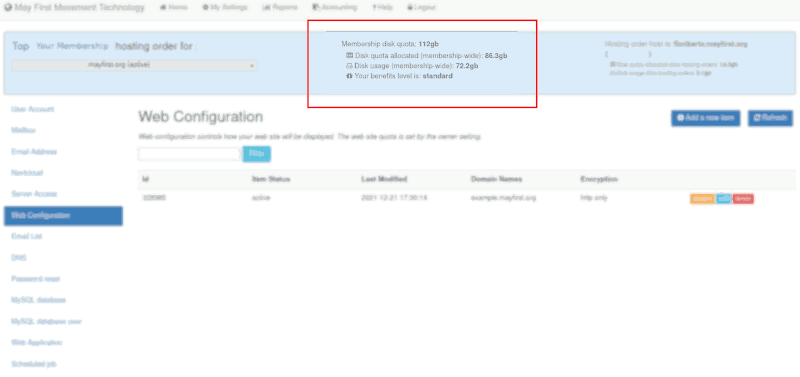Image resolution: width=800 pixels, height=377 pixels.
Task: Click the Filter button
Action: click(x=257, y=154)
